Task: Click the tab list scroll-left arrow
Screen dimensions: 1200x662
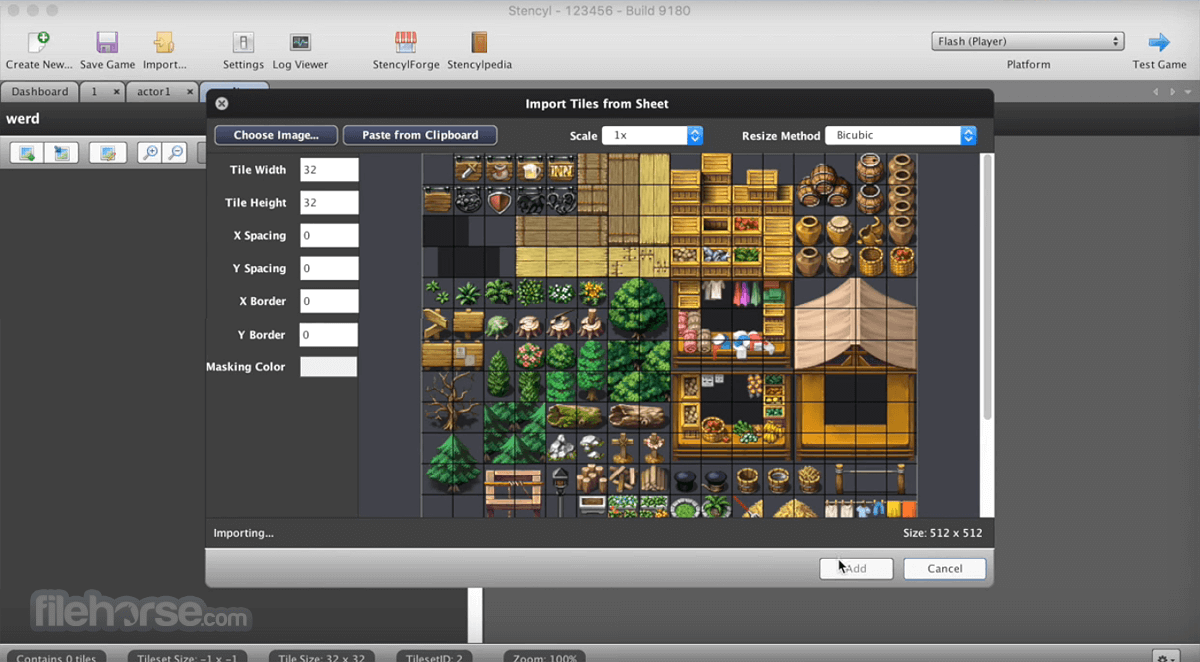Action: (x=1156, y=92)
